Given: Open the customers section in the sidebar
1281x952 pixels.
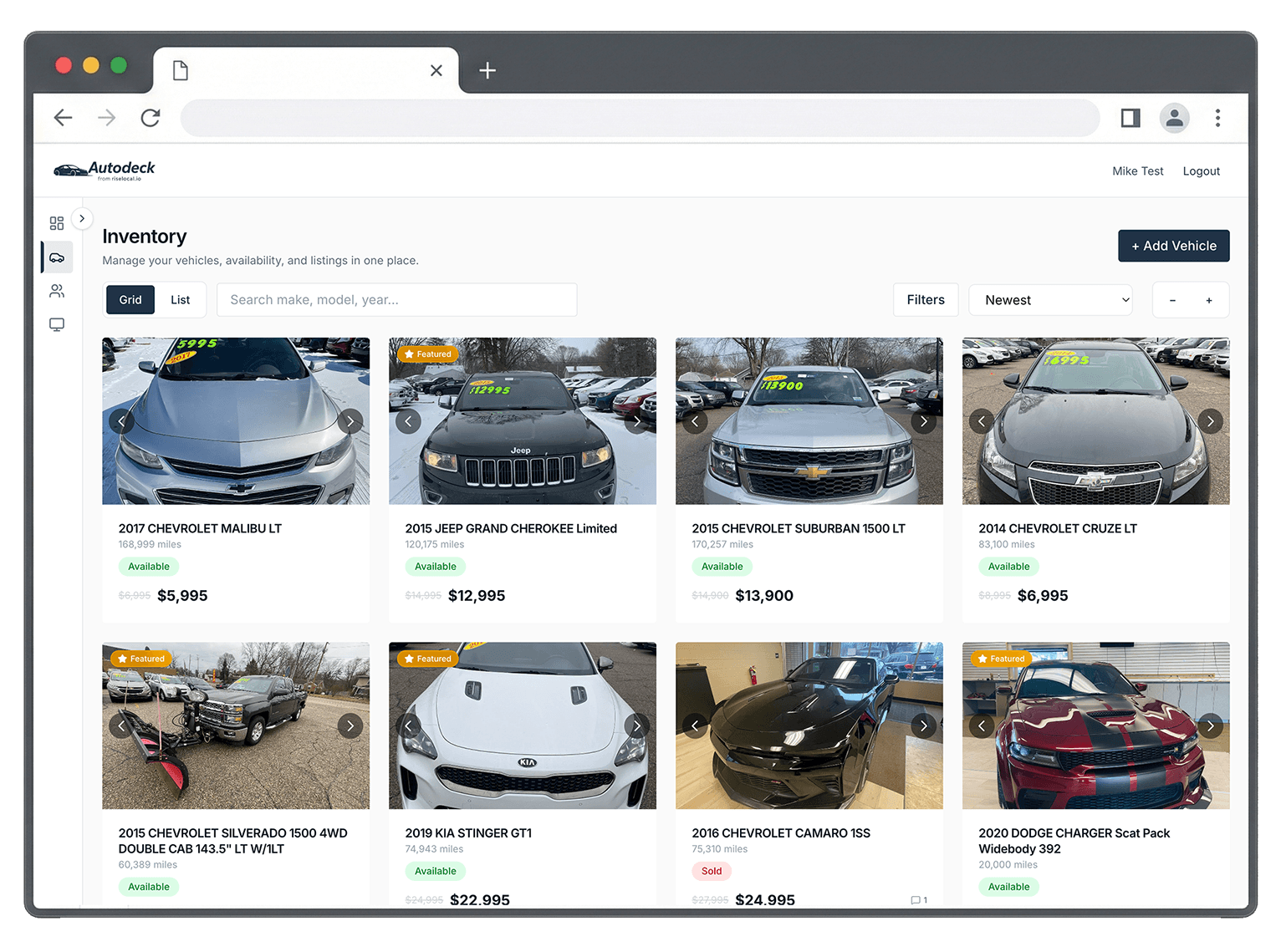Looking at the screenshot, I should pyautogui.click(x=56, y=290).
